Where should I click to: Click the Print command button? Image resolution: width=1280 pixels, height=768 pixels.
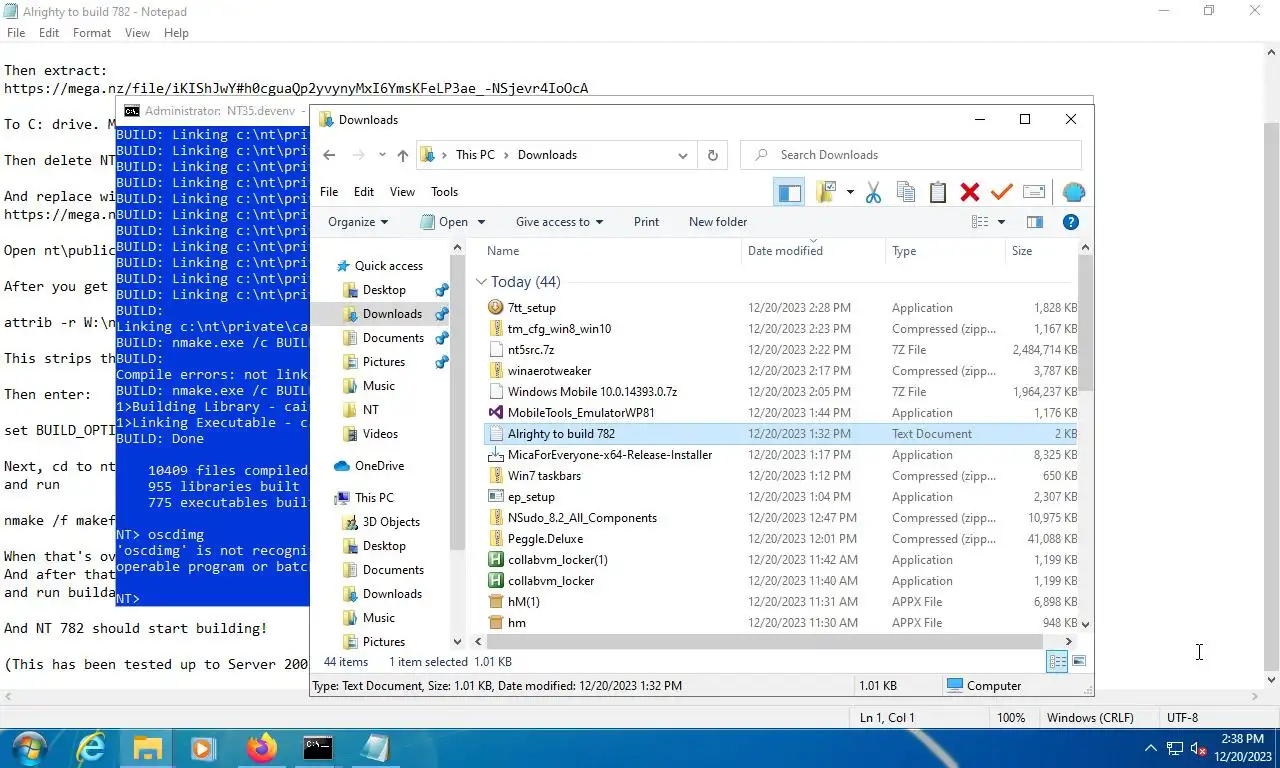646,222
